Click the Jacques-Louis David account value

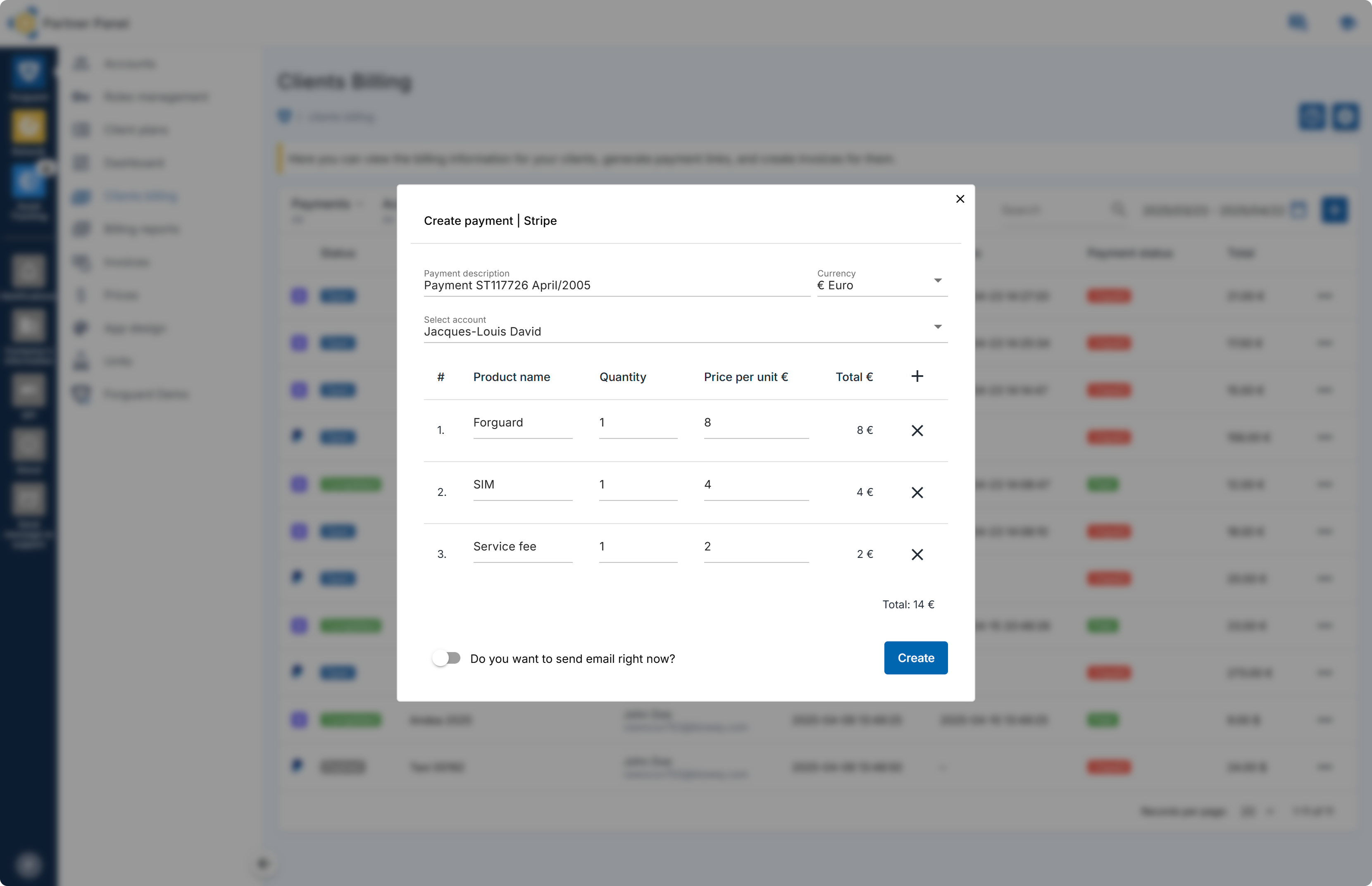482,332
